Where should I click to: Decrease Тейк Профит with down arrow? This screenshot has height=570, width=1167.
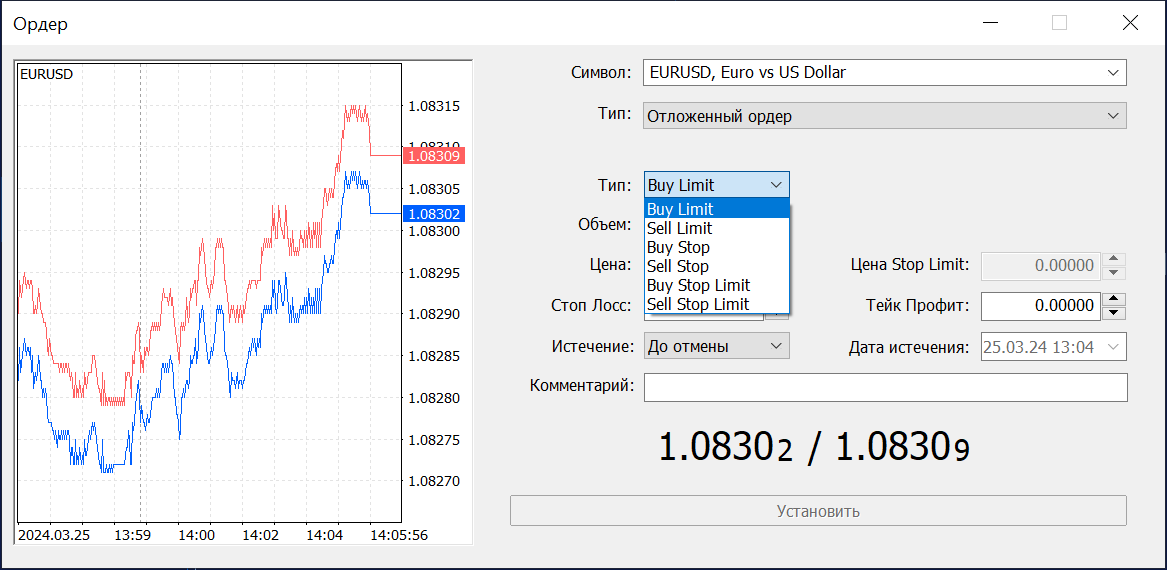click(x=1113, y=312)
